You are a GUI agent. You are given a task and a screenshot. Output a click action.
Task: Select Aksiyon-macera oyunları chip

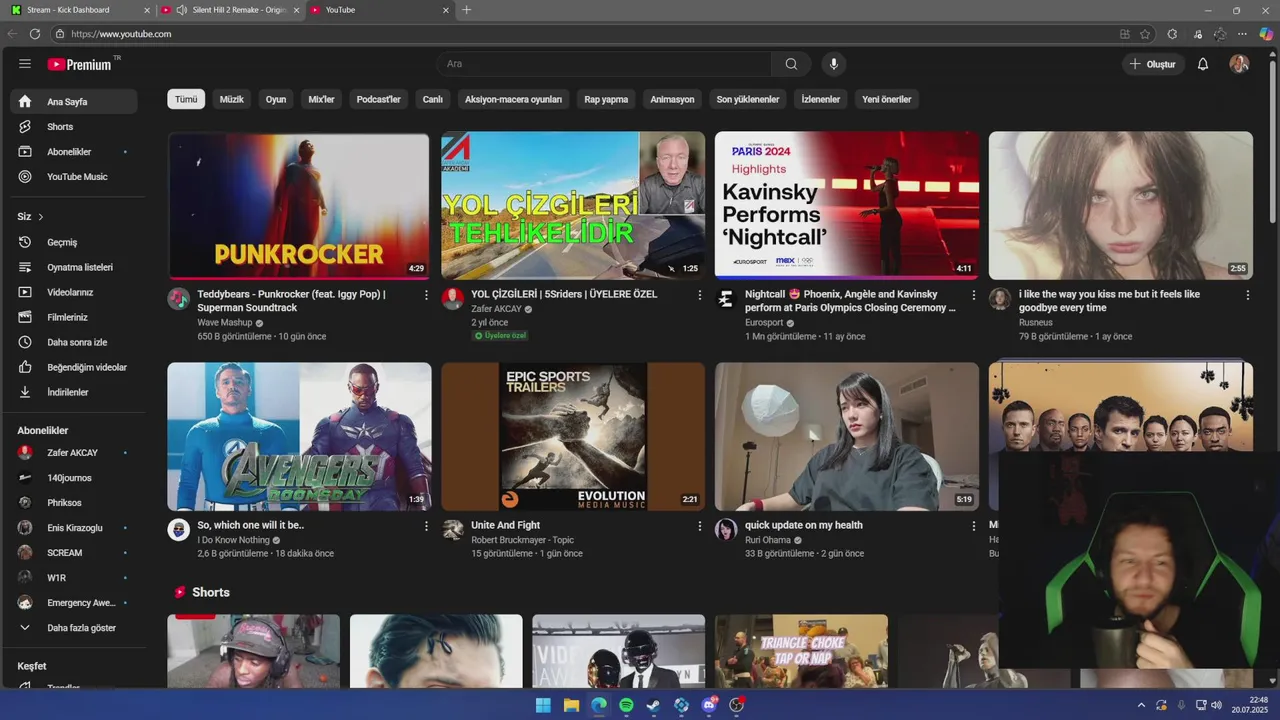pyautogui.click(x=513, y=99)
